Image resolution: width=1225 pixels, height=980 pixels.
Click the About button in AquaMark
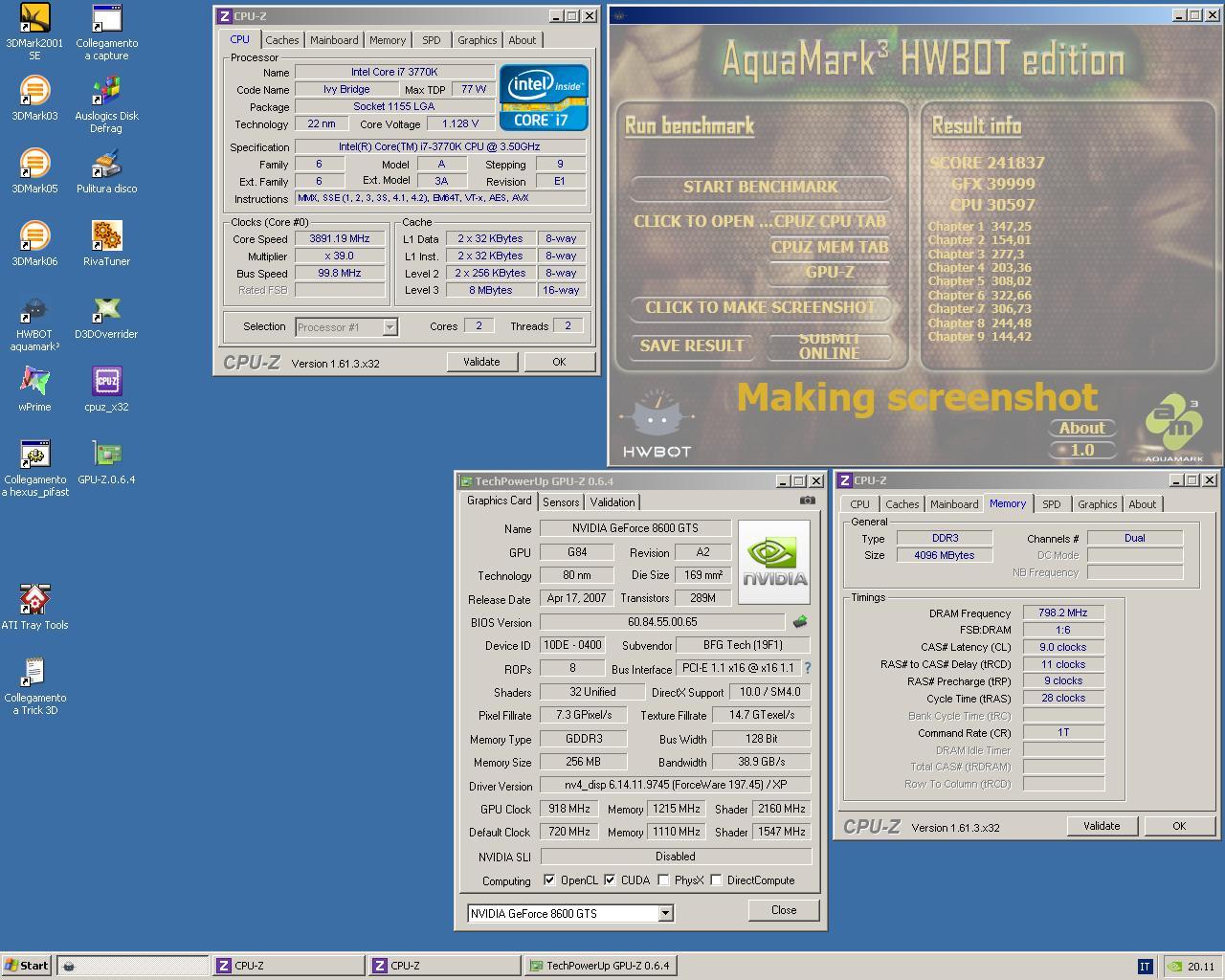(1082, 428)
